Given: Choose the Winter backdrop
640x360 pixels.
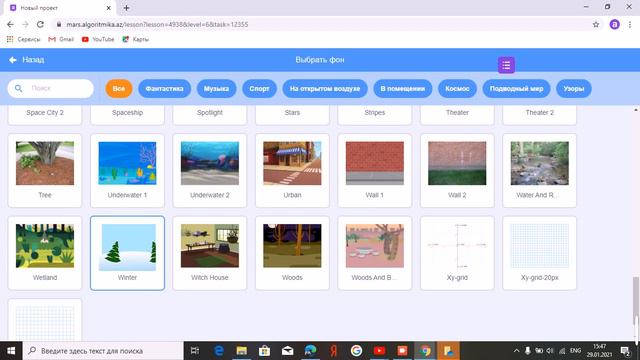Looking at the screenshot, I should (x=127, y=253).
